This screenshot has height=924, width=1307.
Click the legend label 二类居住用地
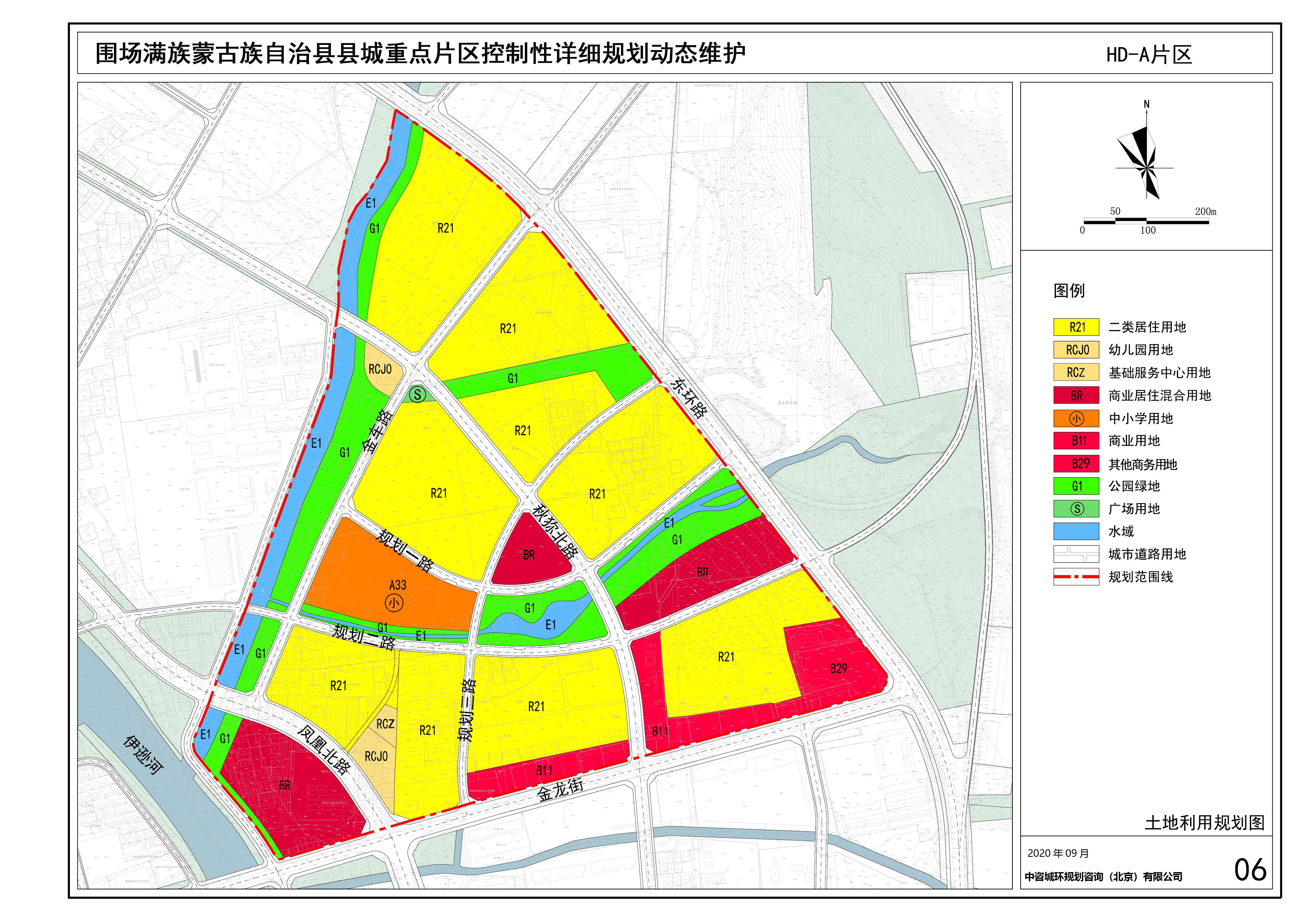tap(1147, 327)
